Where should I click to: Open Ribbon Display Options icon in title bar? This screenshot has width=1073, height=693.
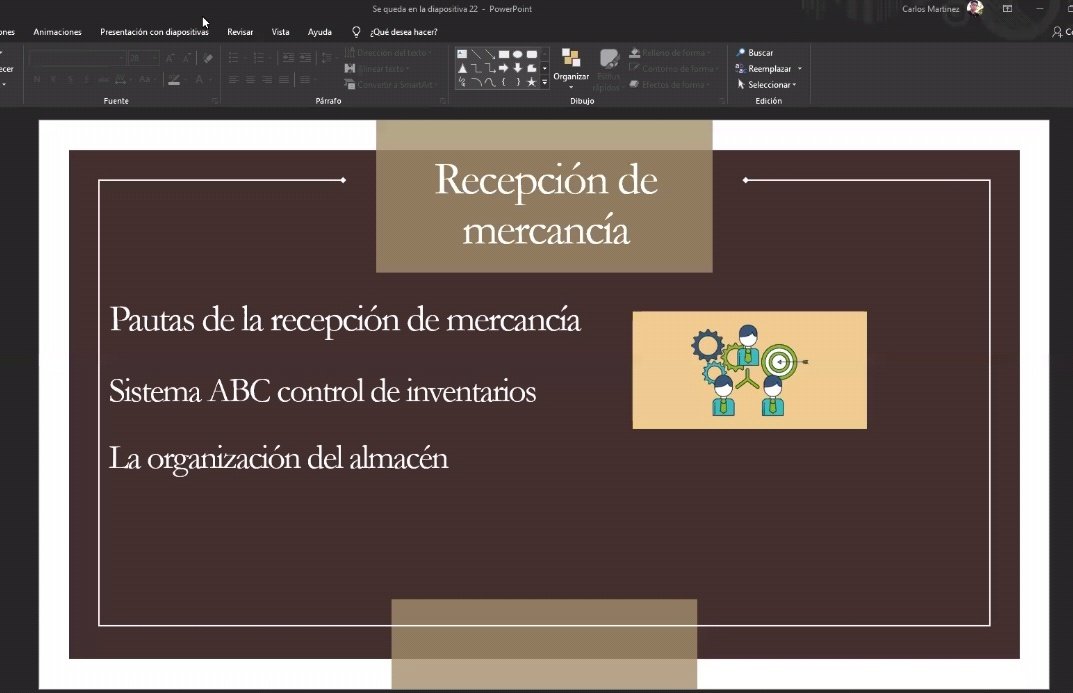1007,9
